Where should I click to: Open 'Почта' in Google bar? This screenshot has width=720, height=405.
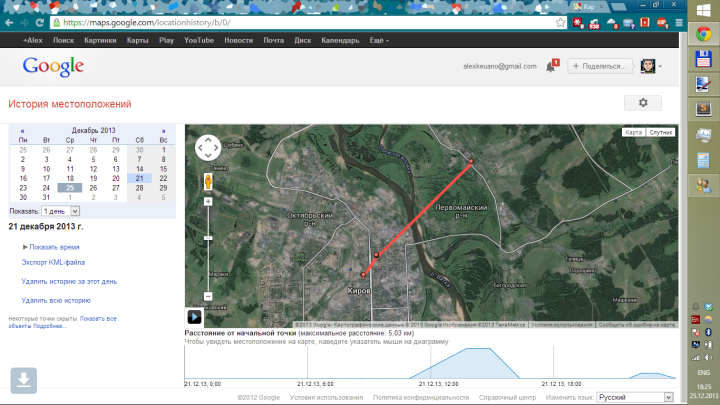(x=273, y=40)
